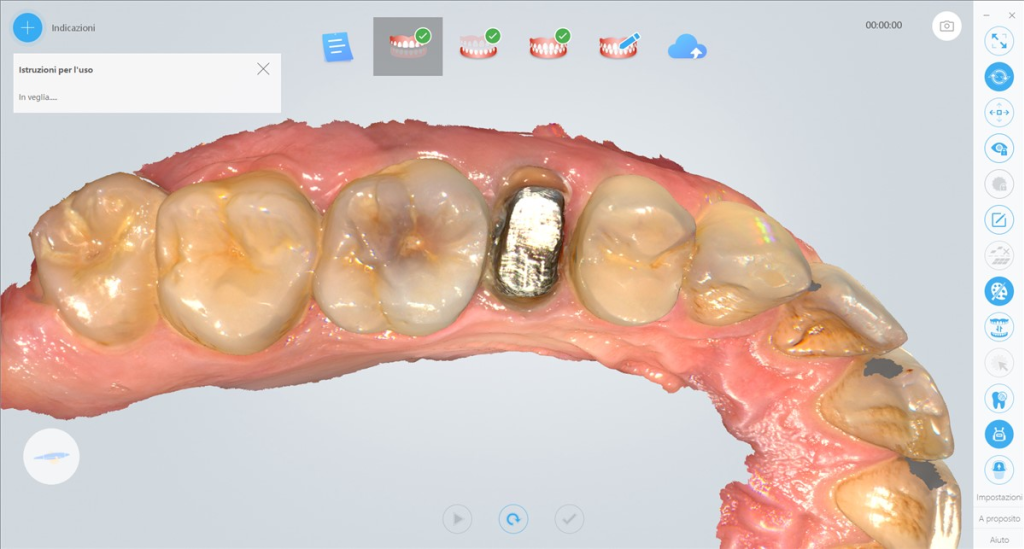Click the pan and move view icon
Image resolution: width=1024 pixels, height=549 pixels.
(999, 112)
